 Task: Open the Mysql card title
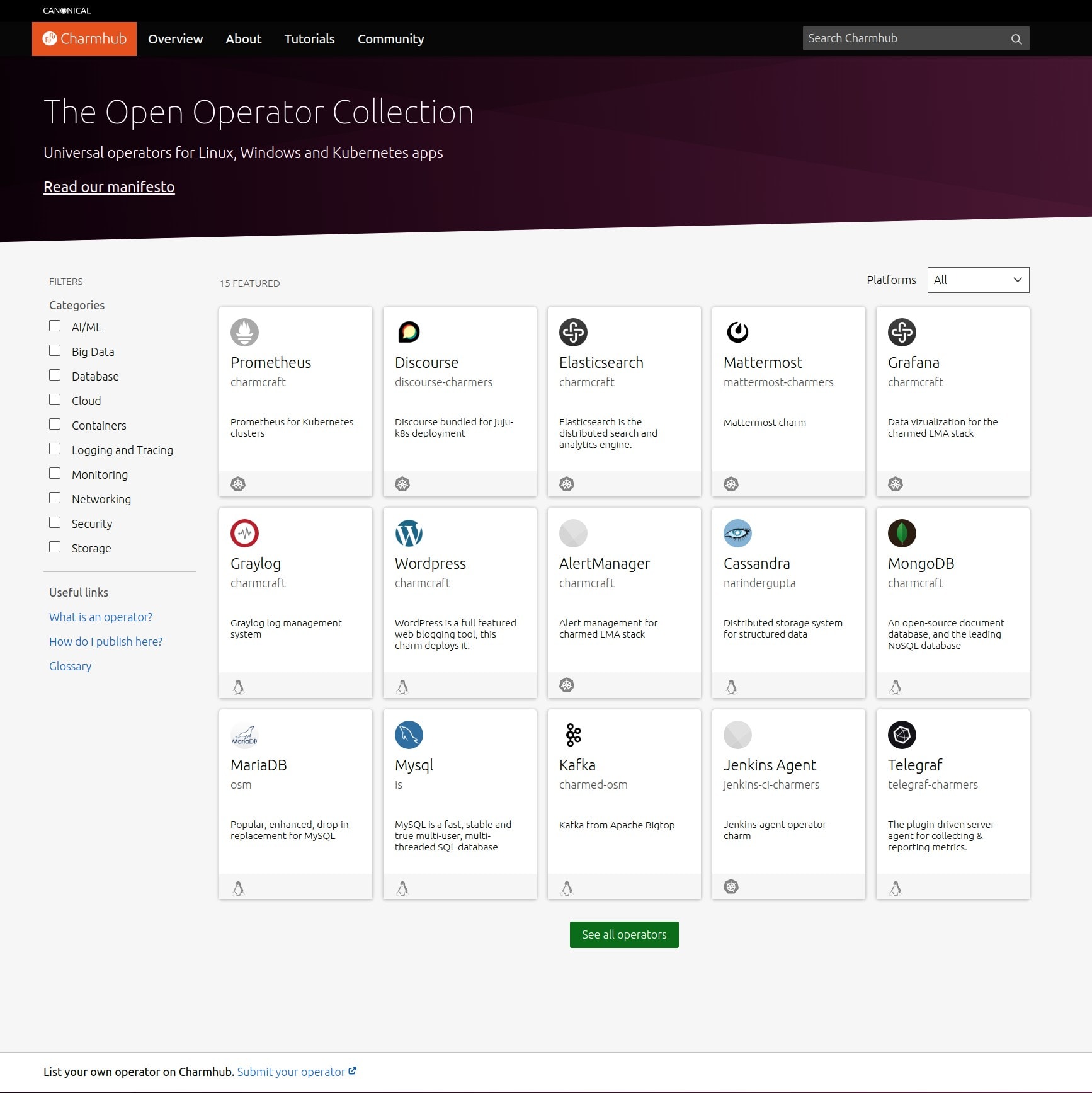tap(414, 765)
